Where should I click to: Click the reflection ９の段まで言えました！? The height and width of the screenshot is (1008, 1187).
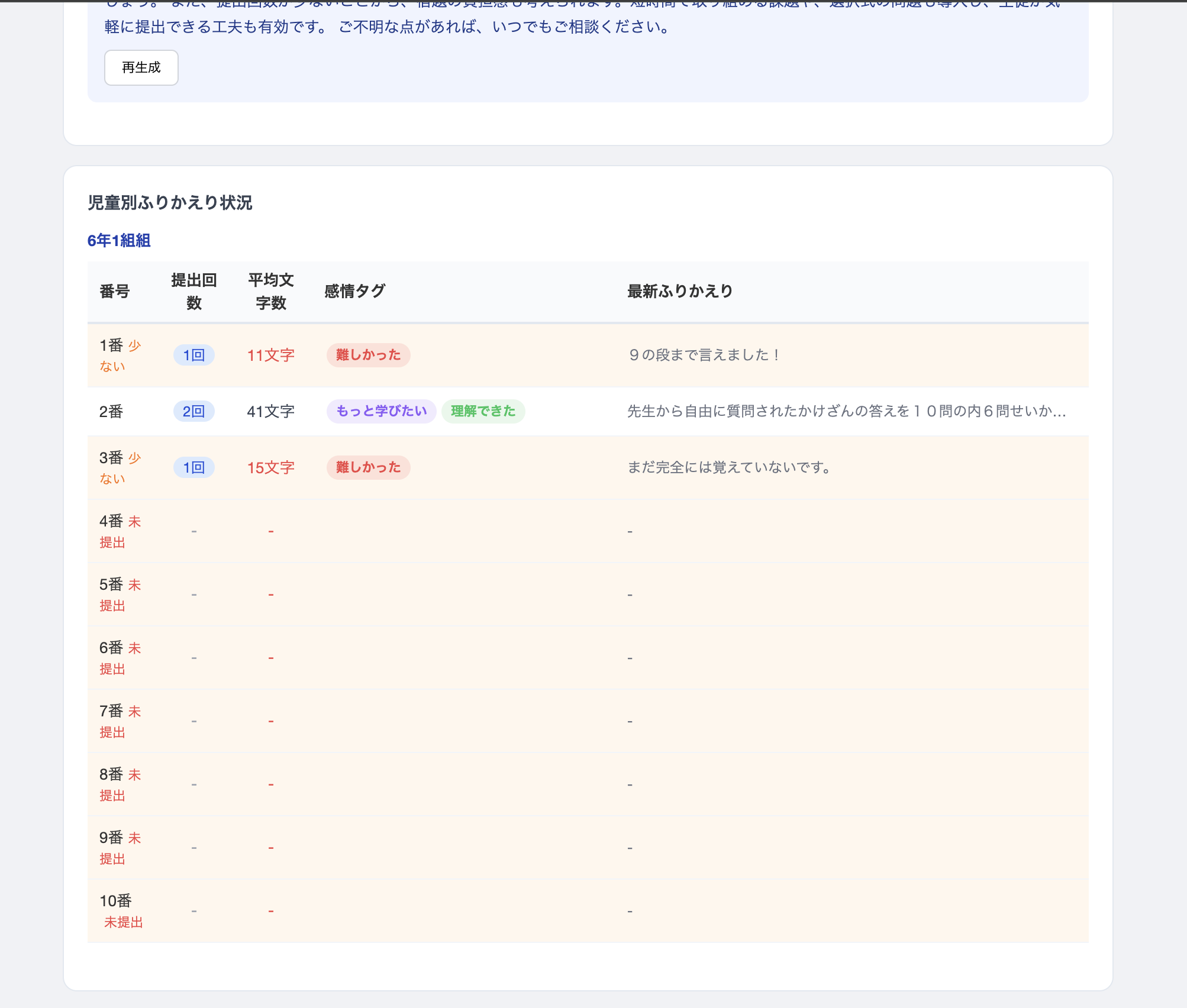(x=704, y=355)
